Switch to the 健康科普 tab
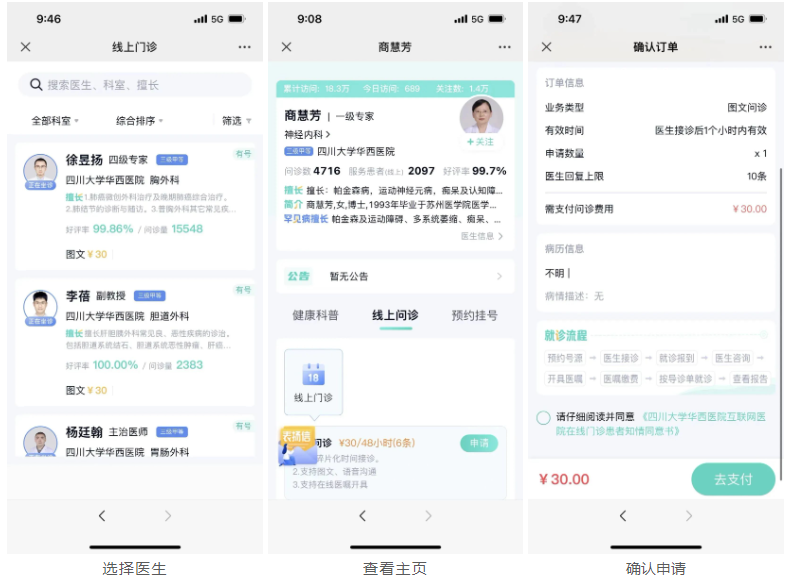788x586 pixels. pyautogui.click(x=316, y=315)
